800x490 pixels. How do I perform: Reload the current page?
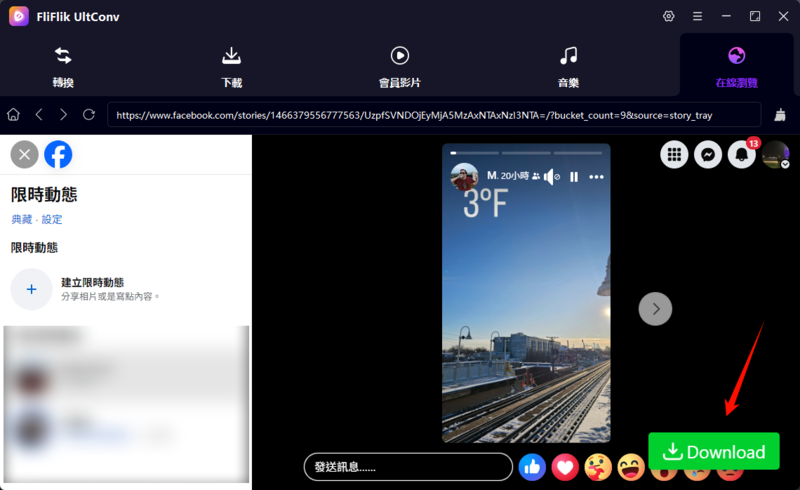tap(89, 114)
